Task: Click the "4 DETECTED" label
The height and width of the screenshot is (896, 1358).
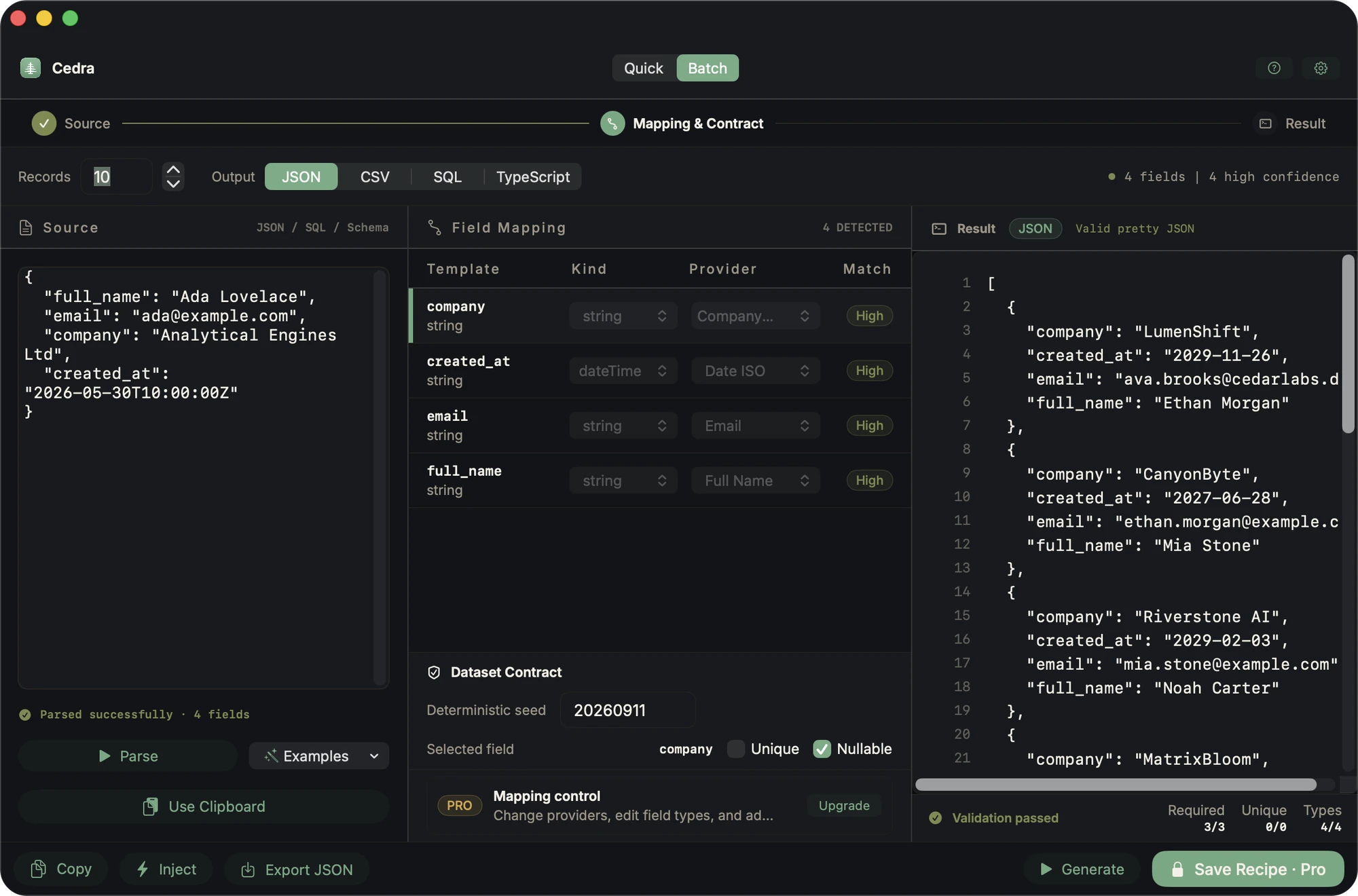Action: pyautogui.click(x=858, y=227)
